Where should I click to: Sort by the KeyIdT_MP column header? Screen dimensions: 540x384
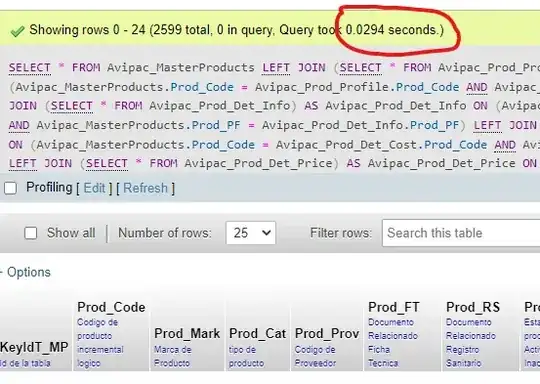point(34,347)
